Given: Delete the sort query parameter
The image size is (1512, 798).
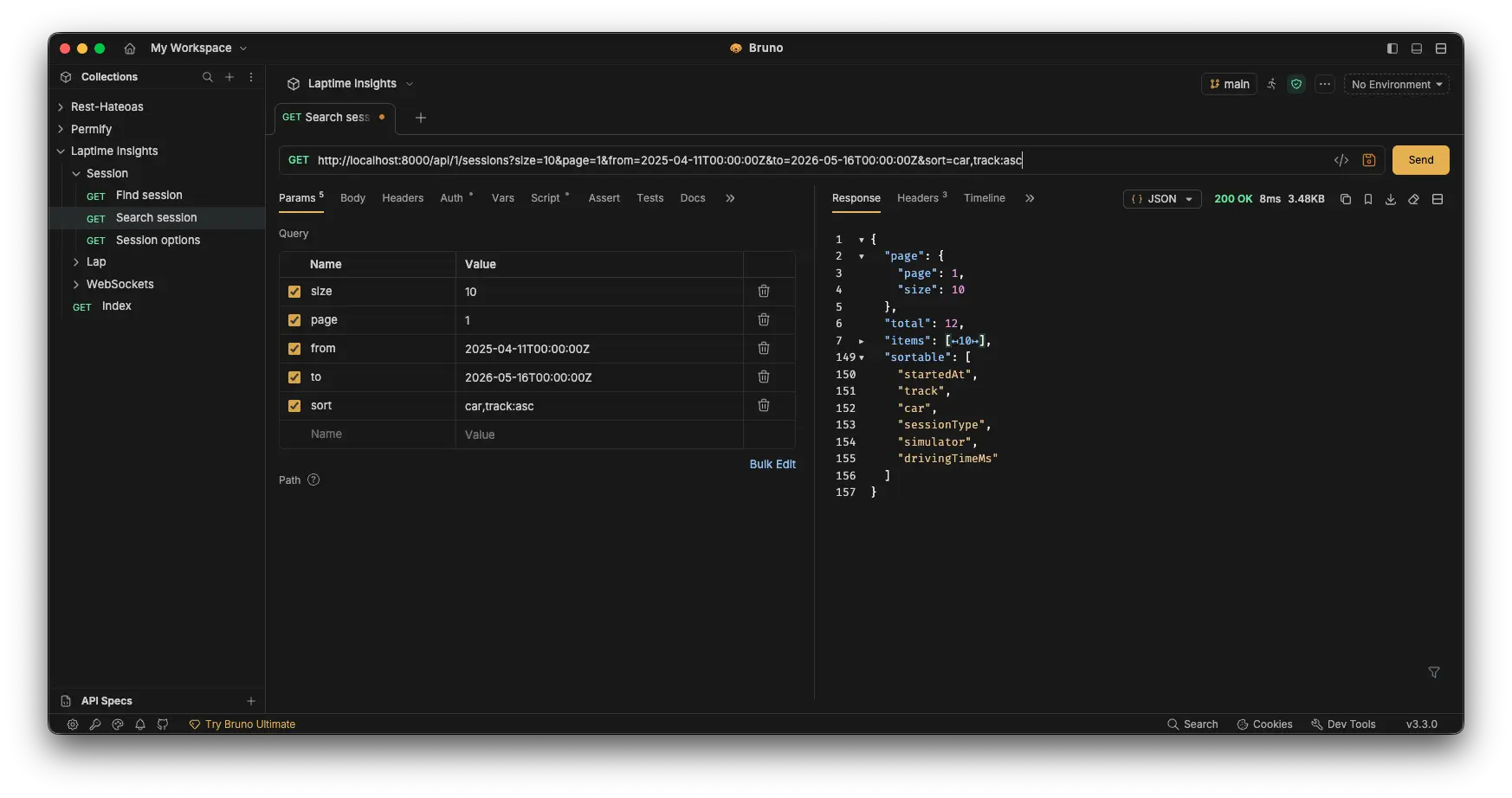Looking at the screenshot, I should [764, 406].
